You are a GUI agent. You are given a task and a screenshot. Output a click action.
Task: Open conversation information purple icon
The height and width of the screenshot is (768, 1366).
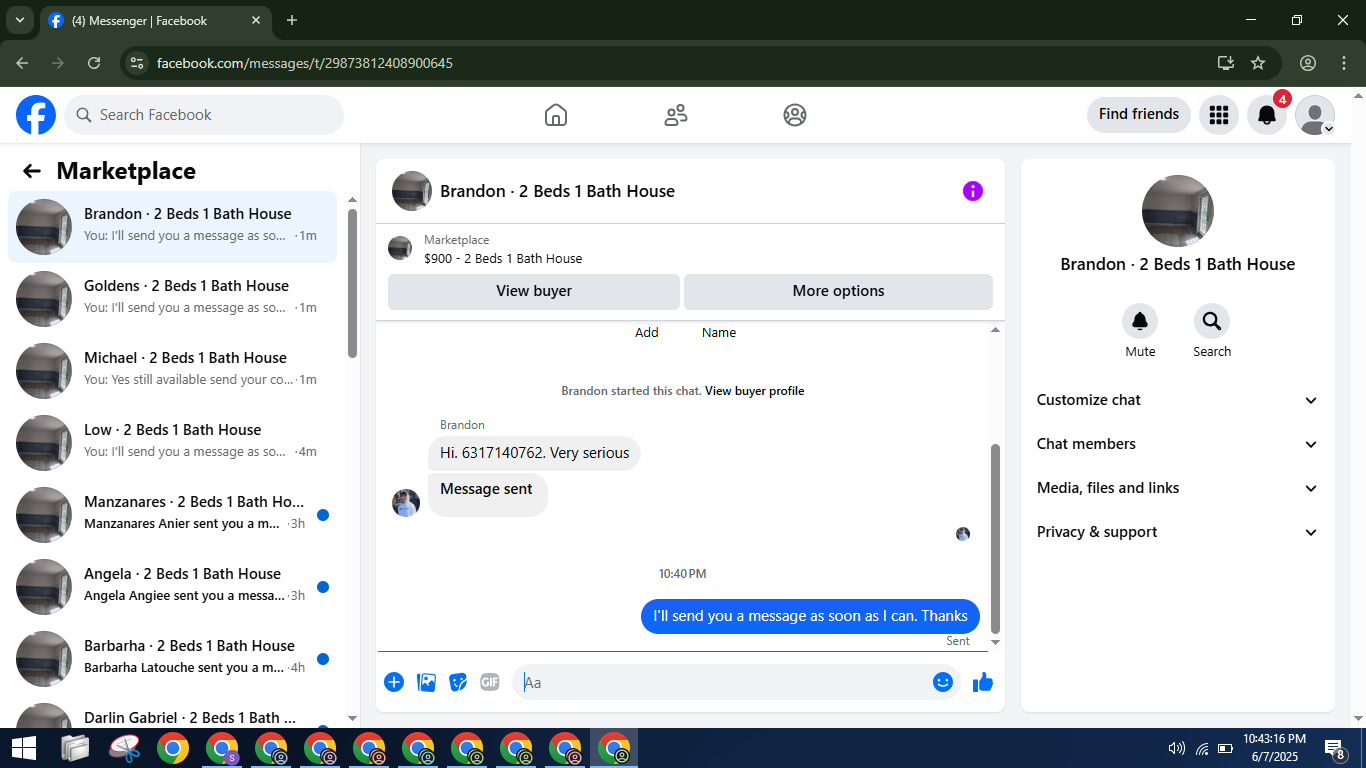pos(973,191)
